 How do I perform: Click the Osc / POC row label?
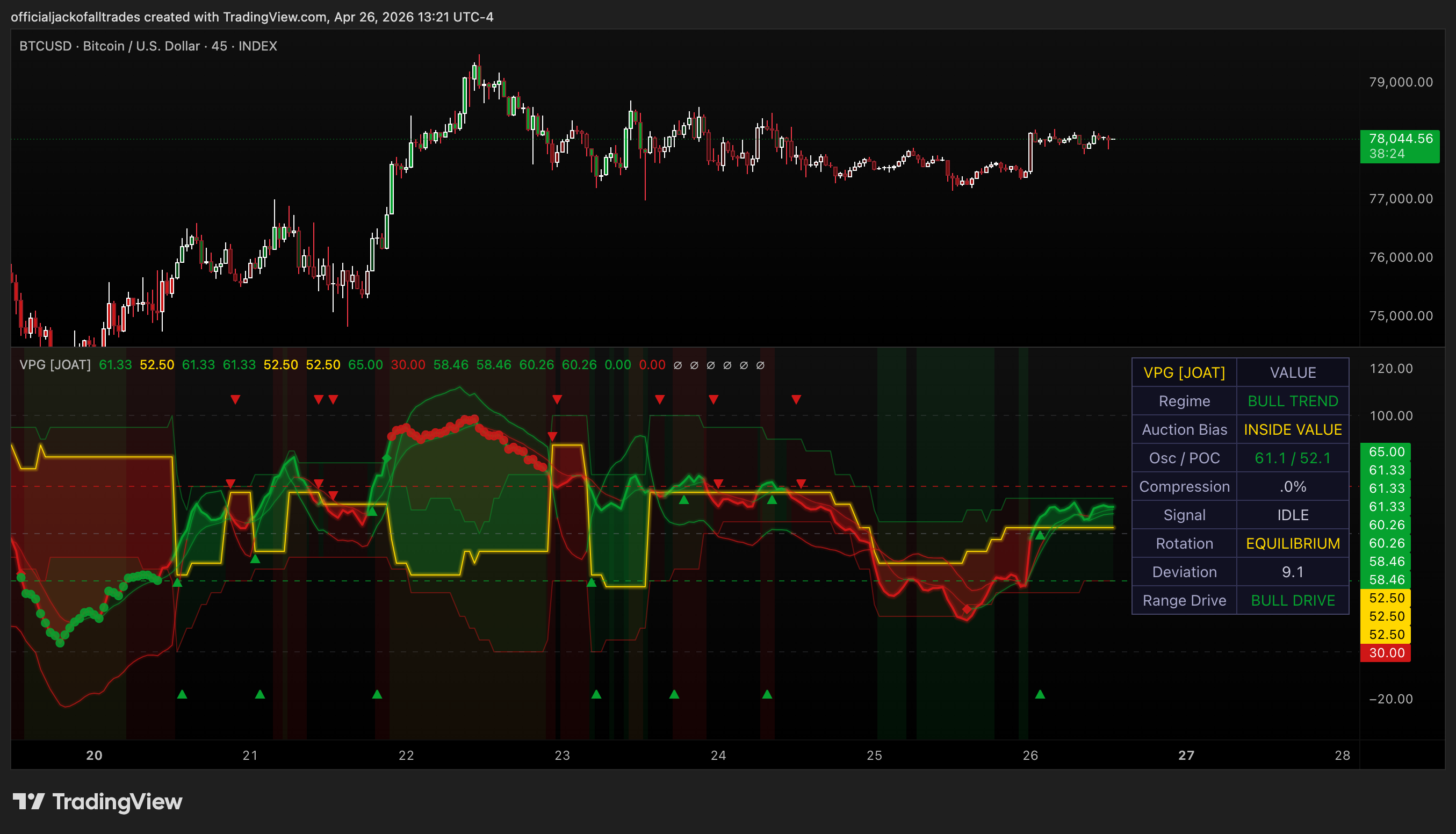click(1184, 458)
